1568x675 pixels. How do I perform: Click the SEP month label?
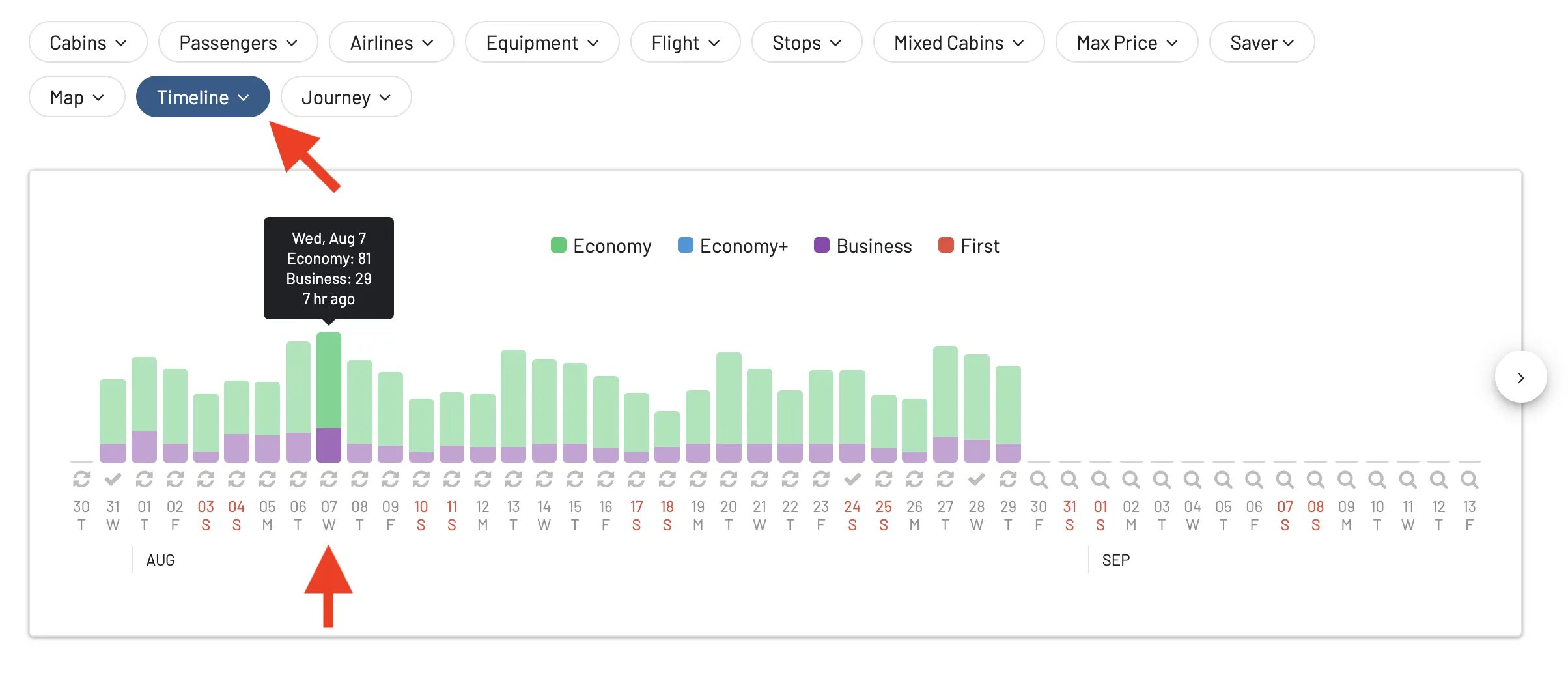[1116, 560]
